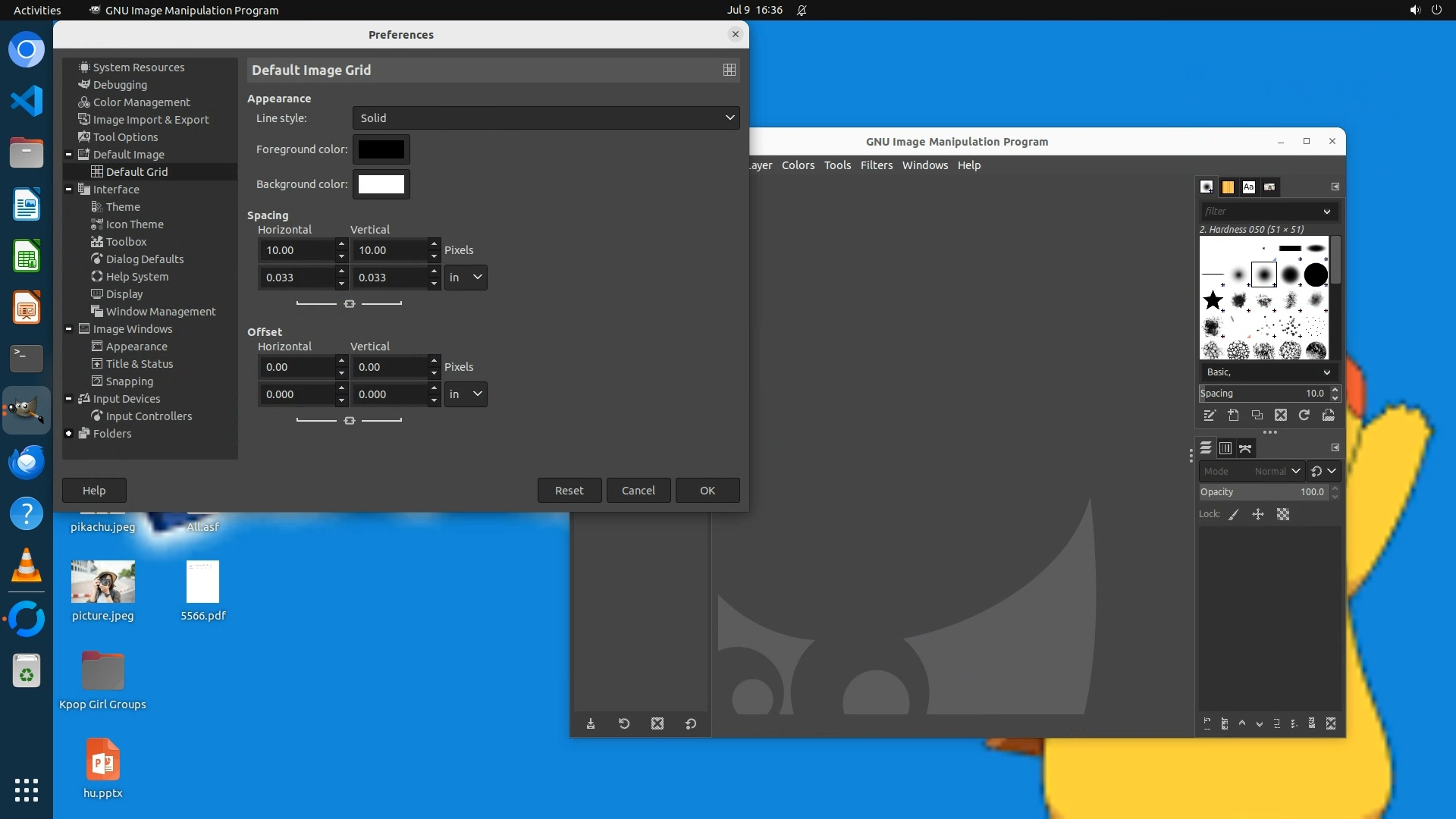Open the Windows menu
This screenshot has height=819, width=1456.
pos(924,165)
